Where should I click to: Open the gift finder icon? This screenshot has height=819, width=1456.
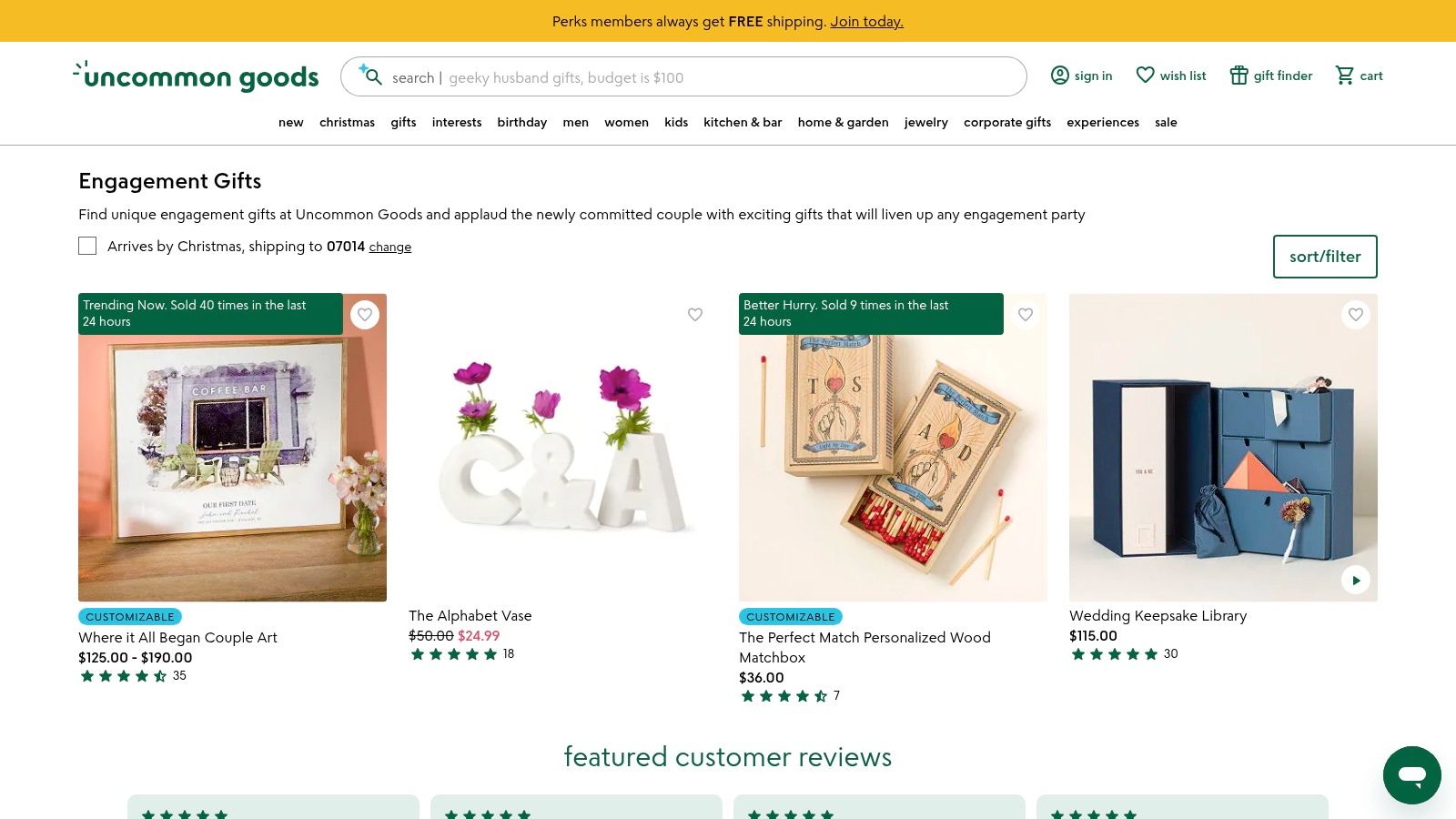tap(1239, 76)
